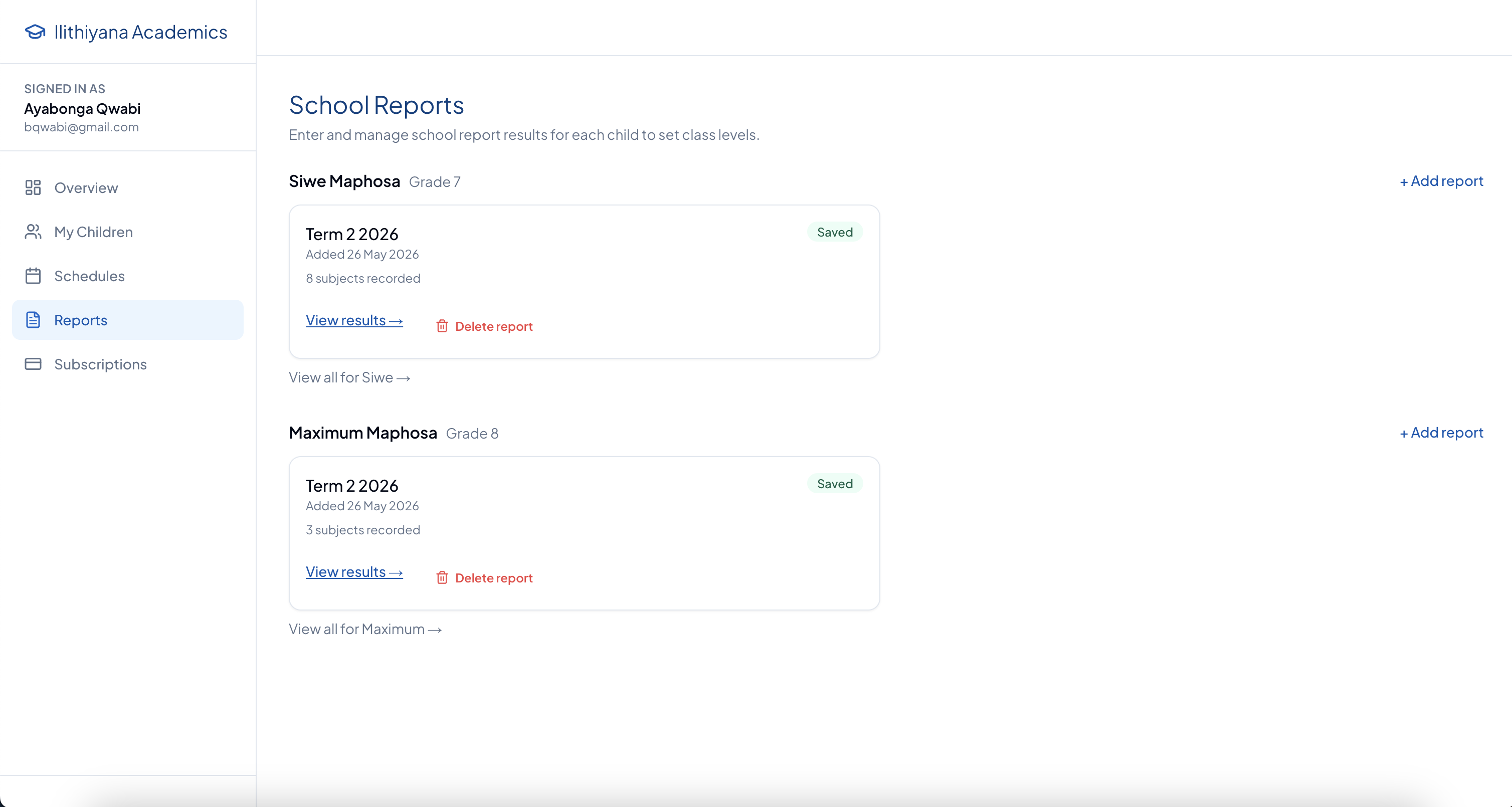Click '8 subjects recorded' text
The image size is (1512, 807).
point(363,278)
